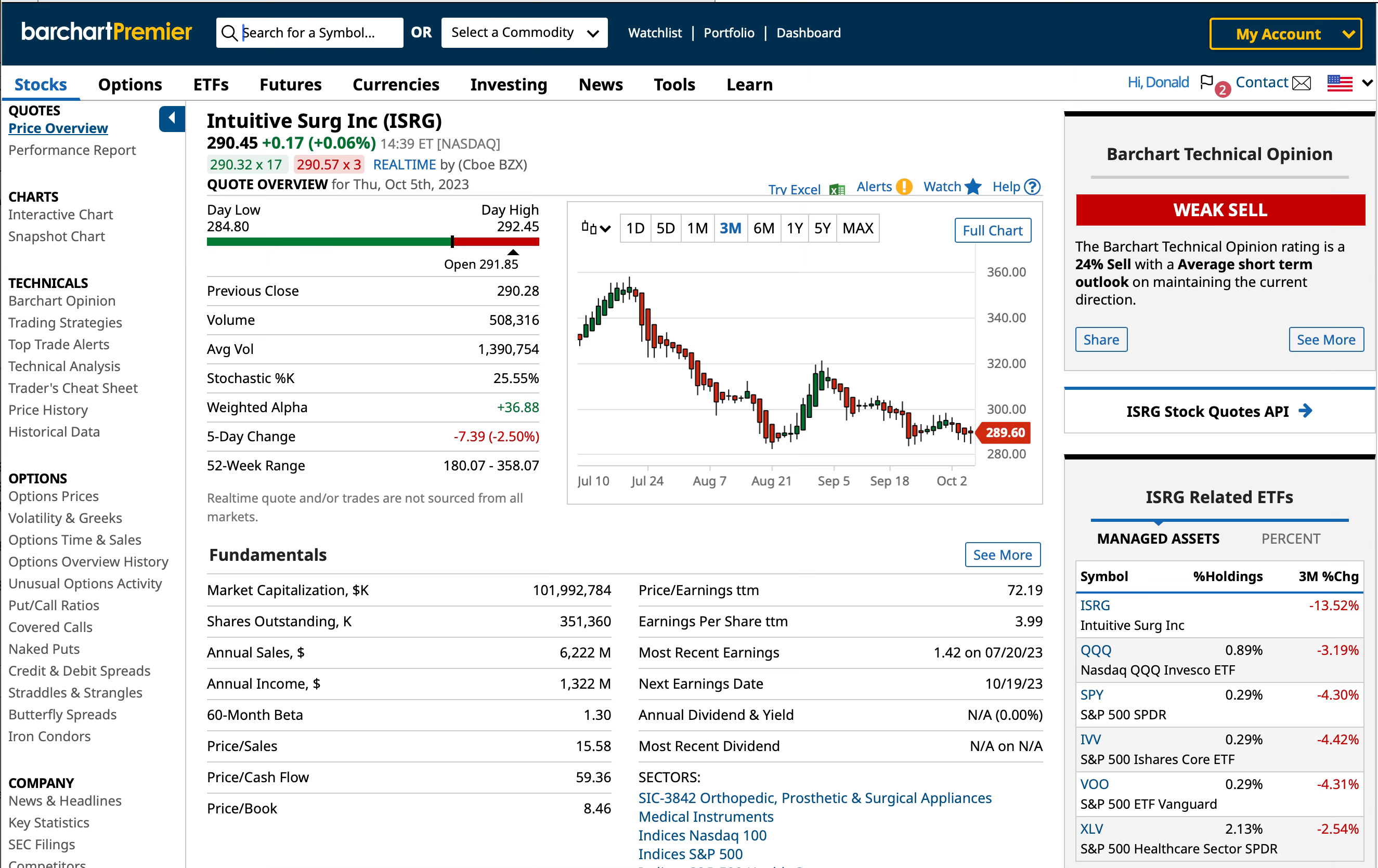Expand the language chevron next to flag
The width and height of the screenshot is (1378, 868).
1367,84
